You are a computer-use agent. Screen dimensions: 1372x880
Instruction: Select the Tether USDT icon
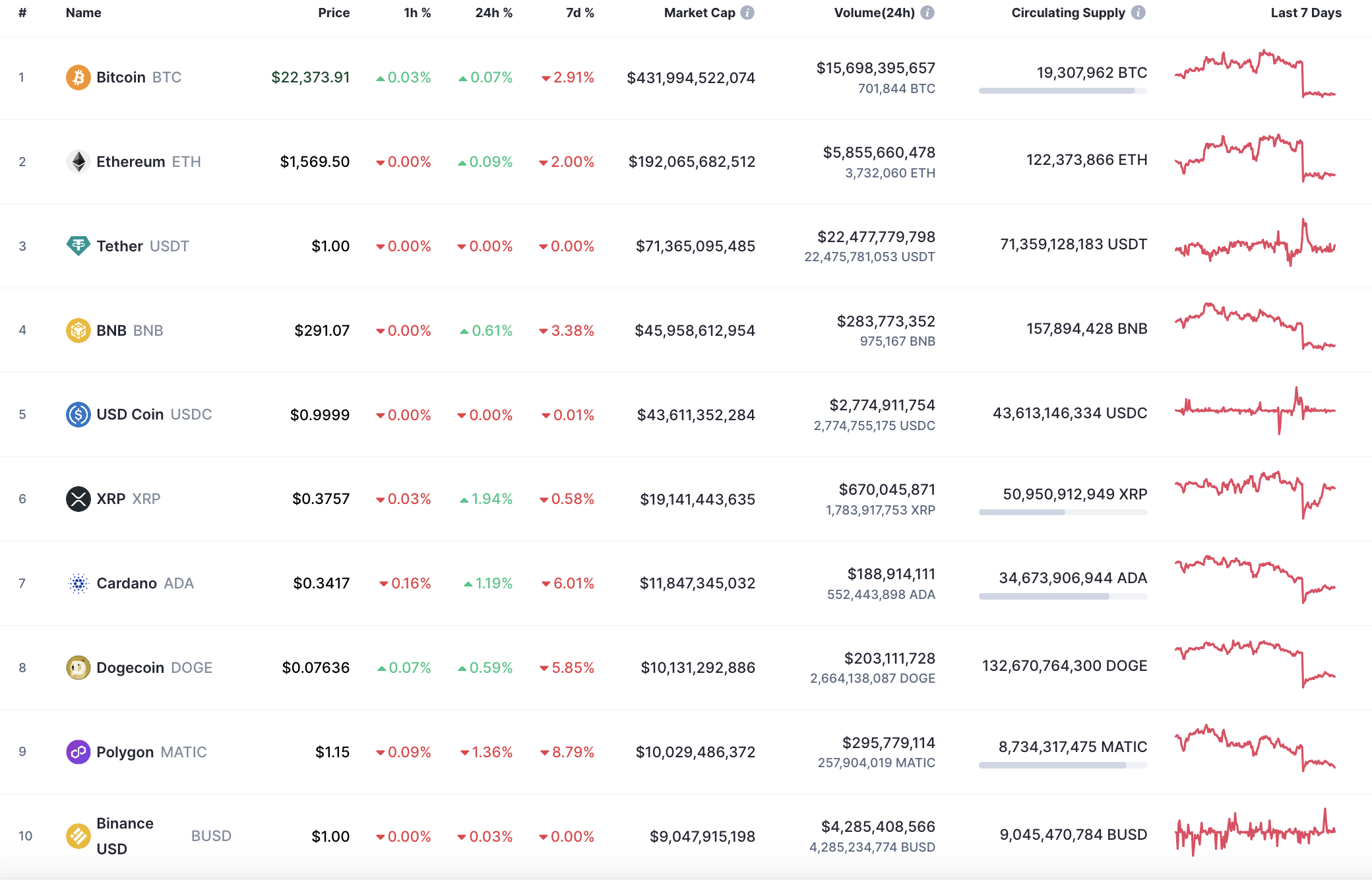[x=78, y=246]
